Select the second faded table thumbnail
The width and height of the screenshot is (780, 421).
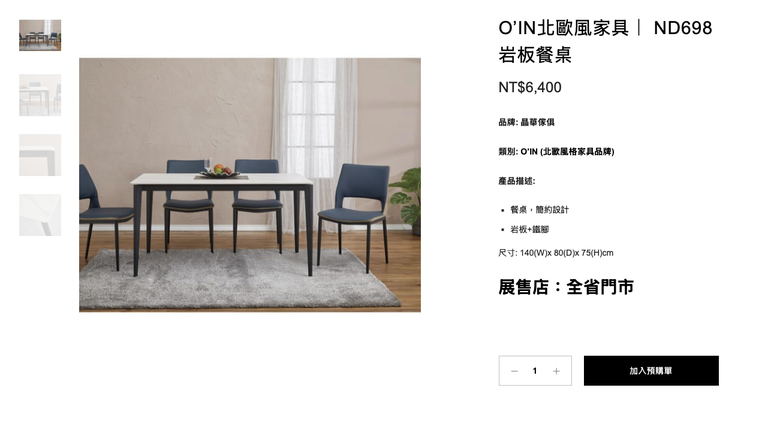click(x=40, y=95)
